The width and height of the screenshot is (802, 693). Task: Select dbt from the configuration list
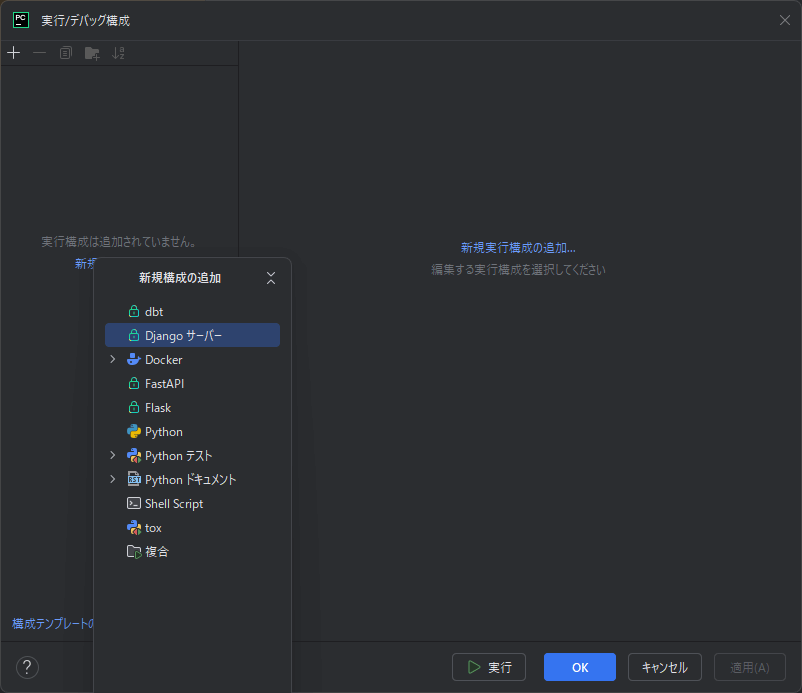[x=153, y=311]
